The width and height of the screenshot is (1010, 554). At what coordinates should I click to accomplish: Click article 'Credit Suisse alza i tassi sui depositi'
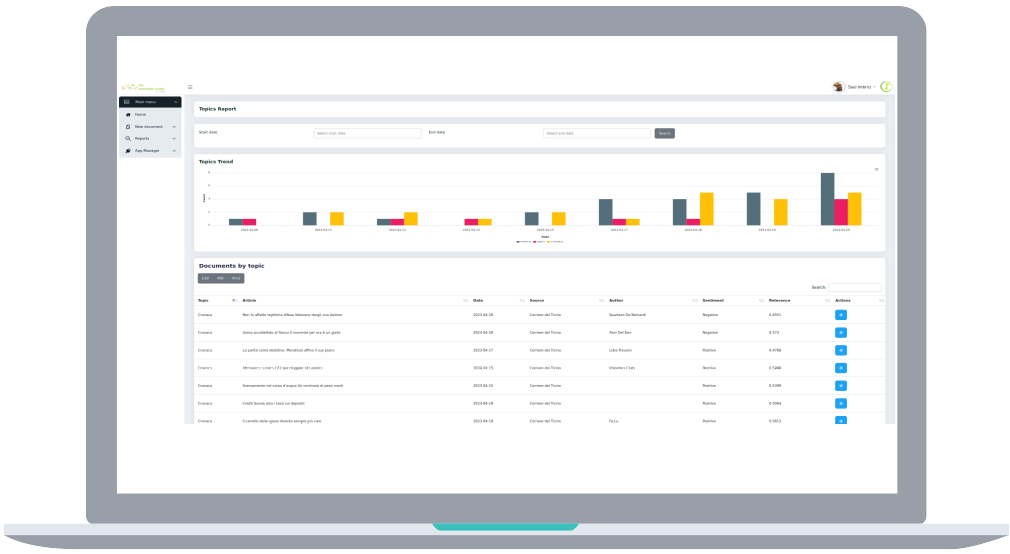(x=273, y=403)
